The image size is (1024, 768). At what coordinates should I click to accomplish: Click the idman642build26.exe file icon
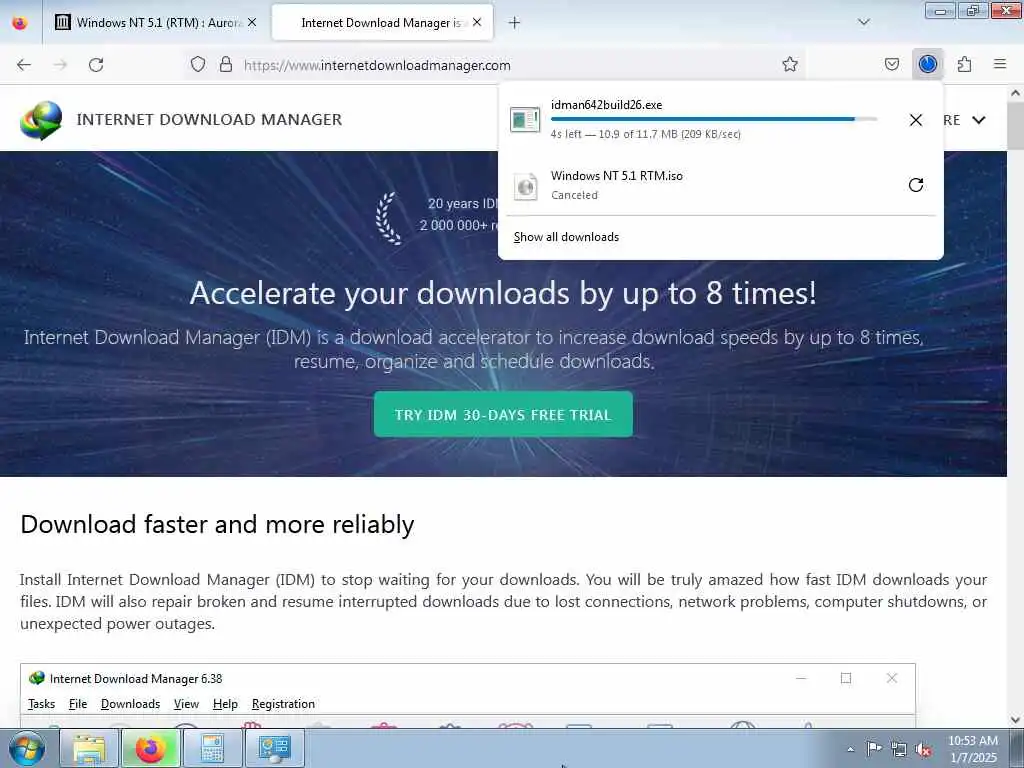click(525, 120)
